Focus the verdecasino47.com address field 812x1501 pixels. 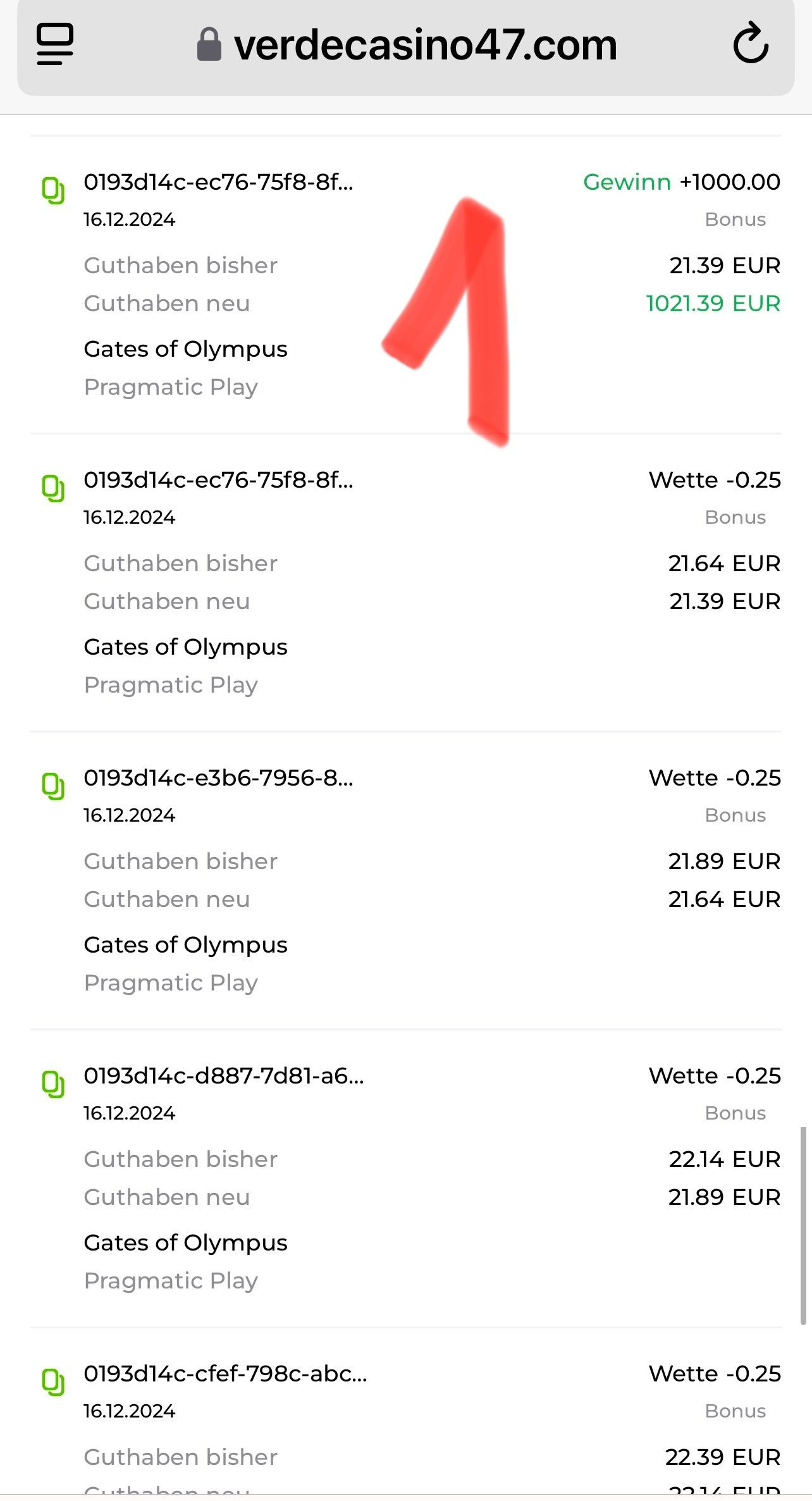point(425,46)
